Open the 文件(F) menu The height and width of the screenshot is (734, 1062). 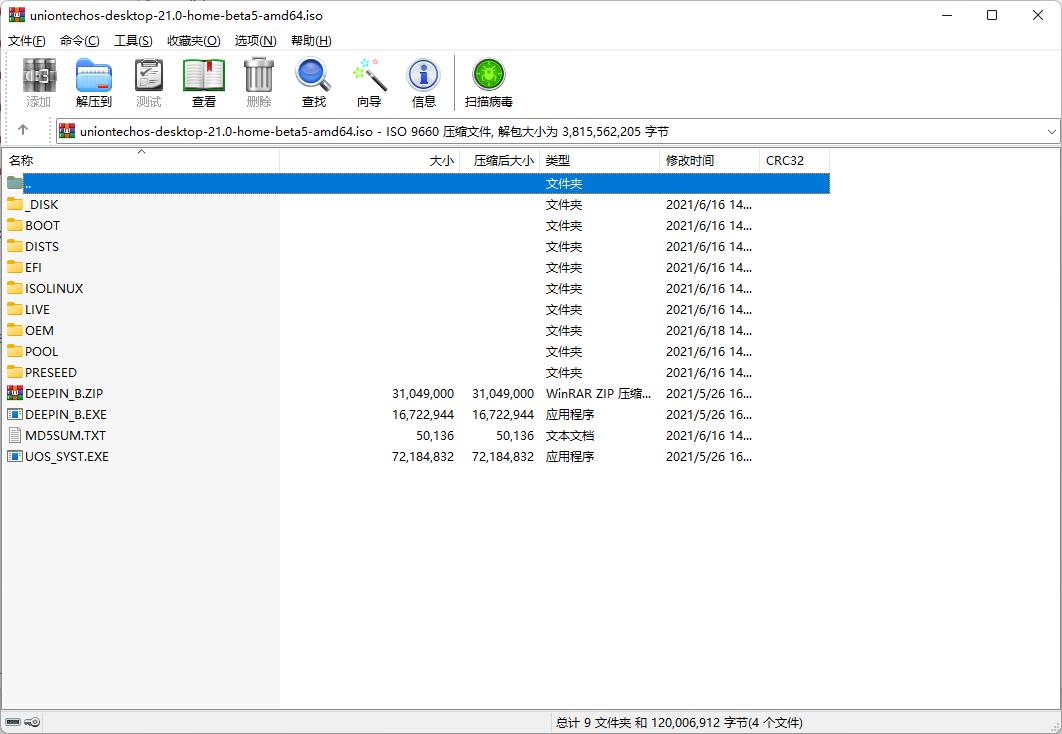27,40
